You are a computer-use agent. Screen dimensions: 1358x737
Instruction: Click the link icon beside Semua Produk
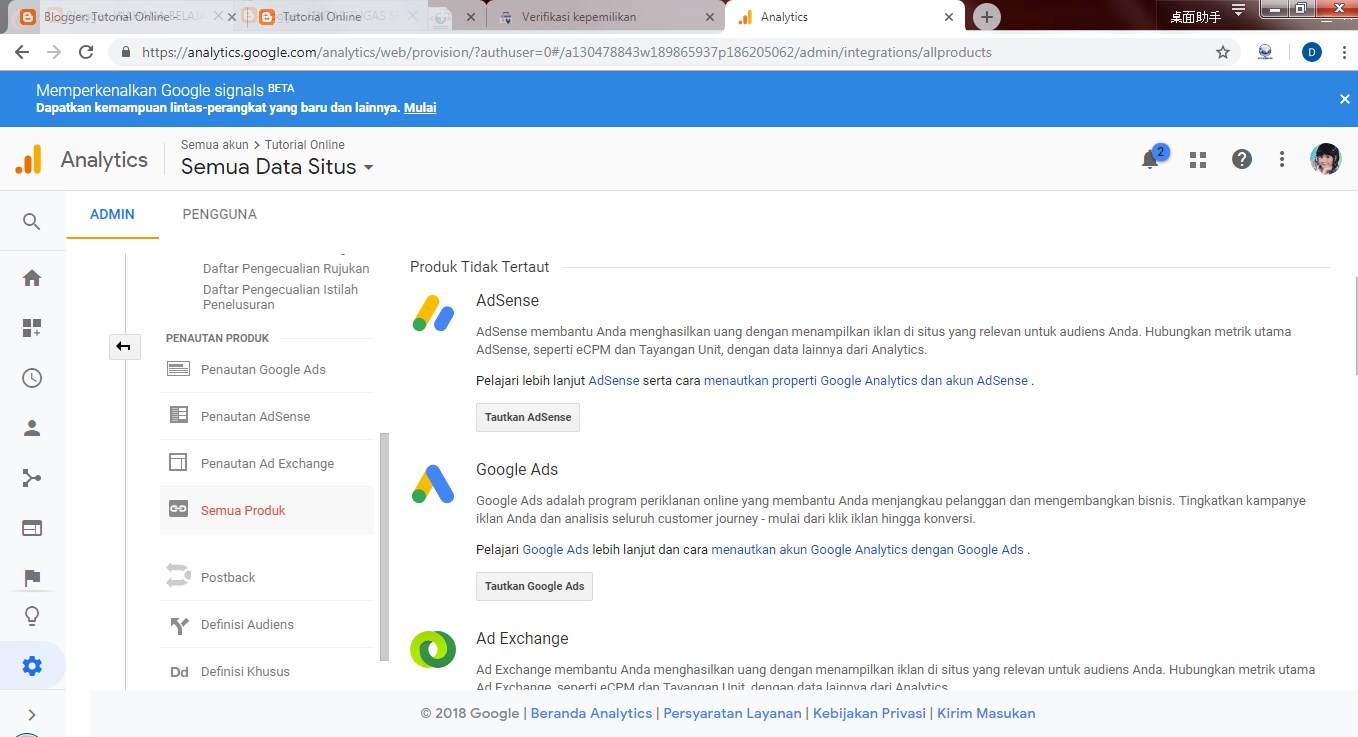[179, 509]
